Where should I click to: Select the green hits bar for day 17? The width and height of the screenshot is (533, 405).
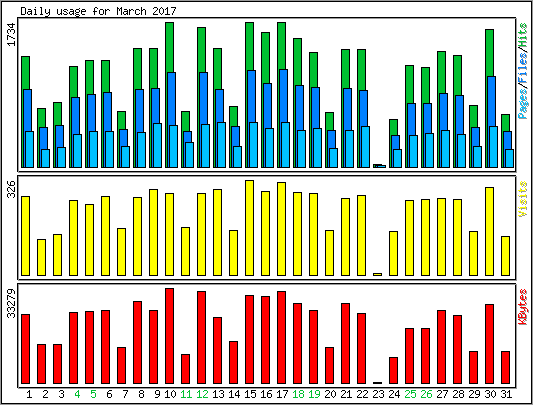tap(281, 46)
